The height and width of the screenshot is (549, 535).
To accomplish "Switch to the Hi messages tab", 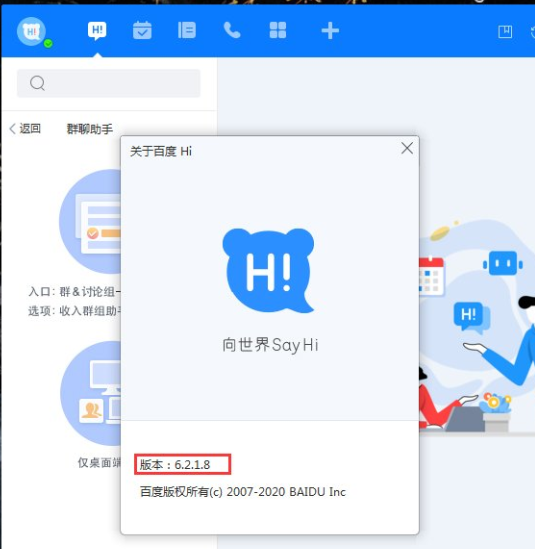I will [97, 31].
